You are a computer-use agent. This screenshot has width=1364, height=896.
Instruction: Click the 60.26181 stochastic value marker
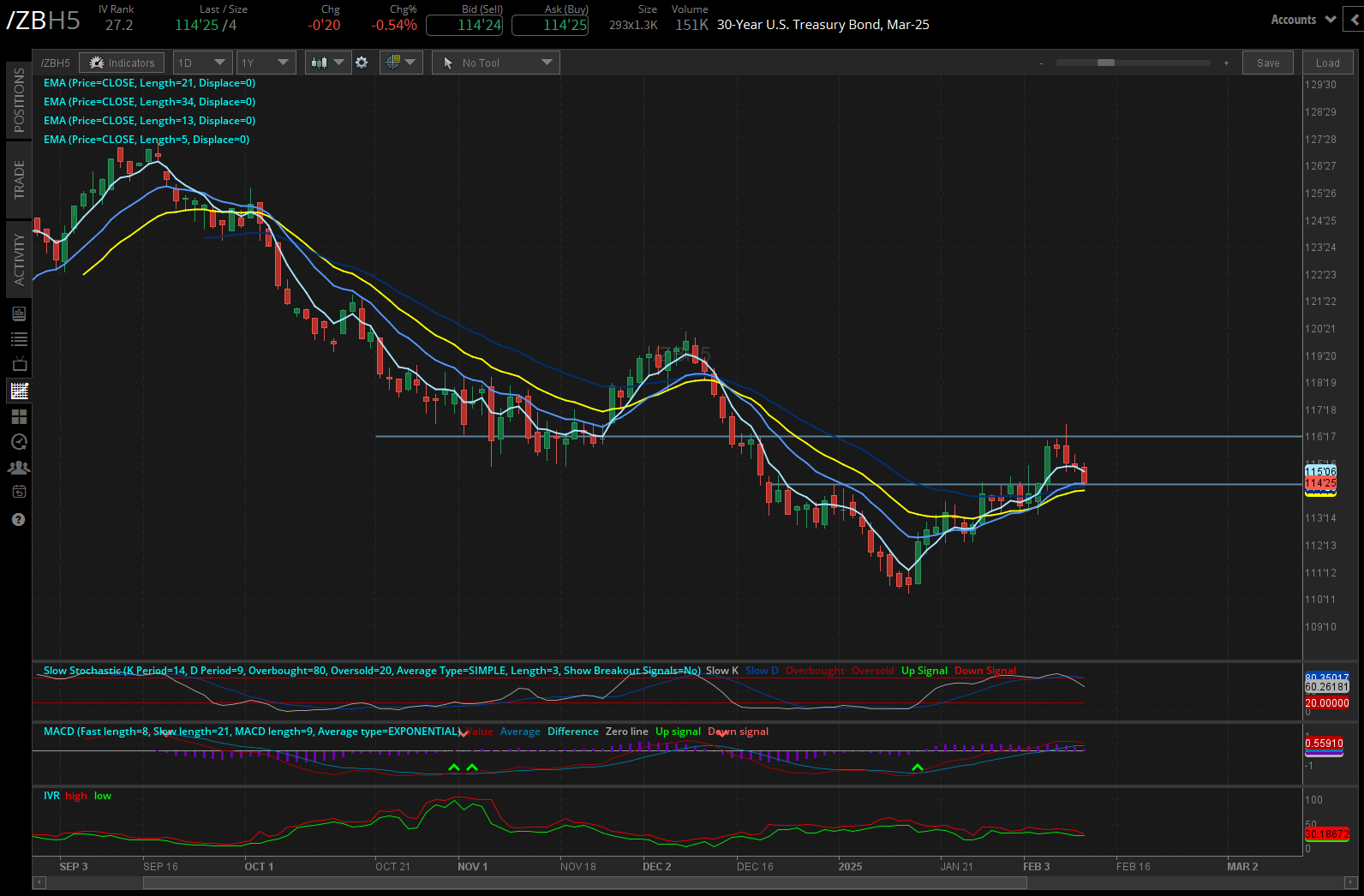(x=1327, y=687)
